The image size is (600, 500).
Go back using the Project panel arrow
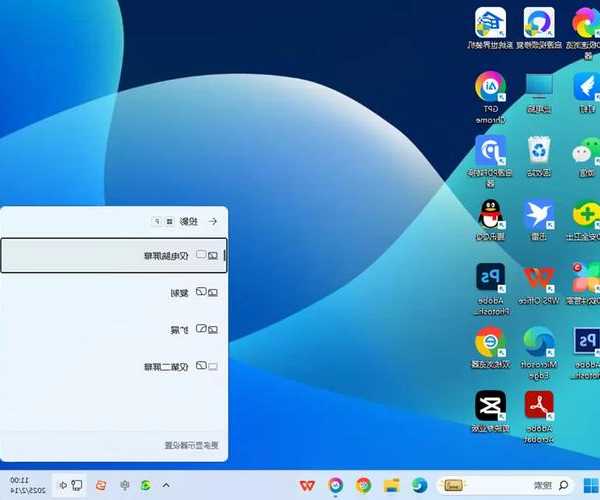(212, 221)
